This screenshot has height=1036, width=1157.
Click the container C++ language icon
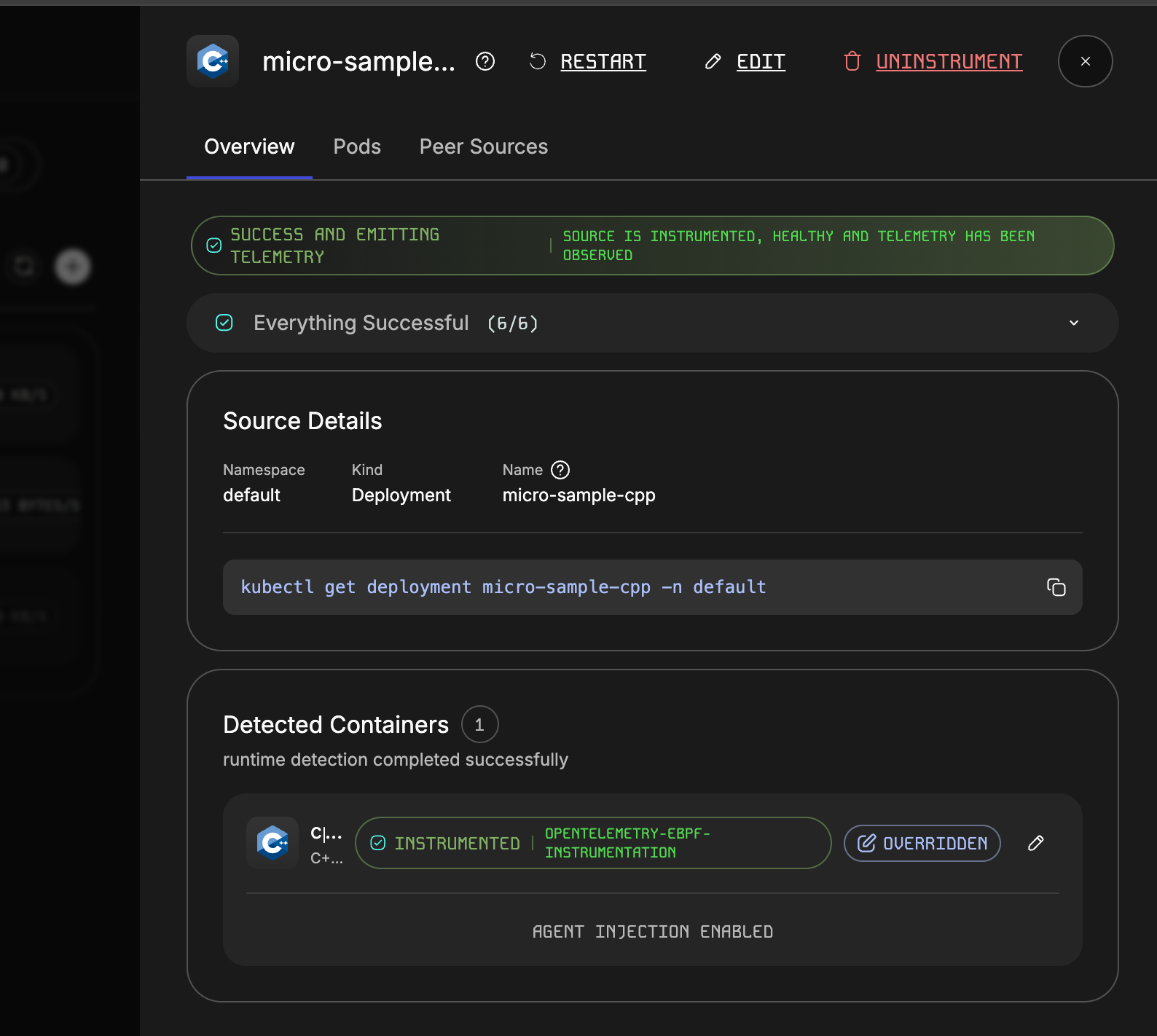click(272, 843)
